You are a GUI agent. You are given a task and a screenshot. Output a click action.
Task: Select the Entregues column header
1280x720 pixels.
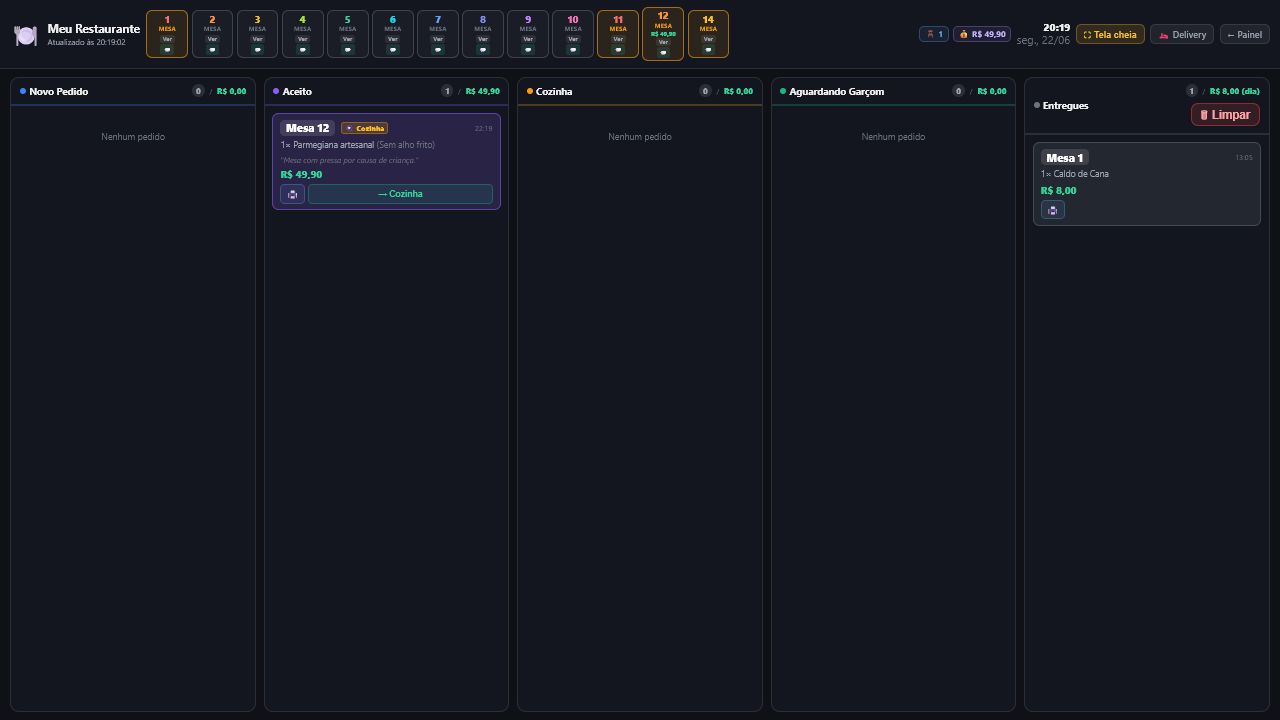pyautogui.click(x=1146, y=105)
